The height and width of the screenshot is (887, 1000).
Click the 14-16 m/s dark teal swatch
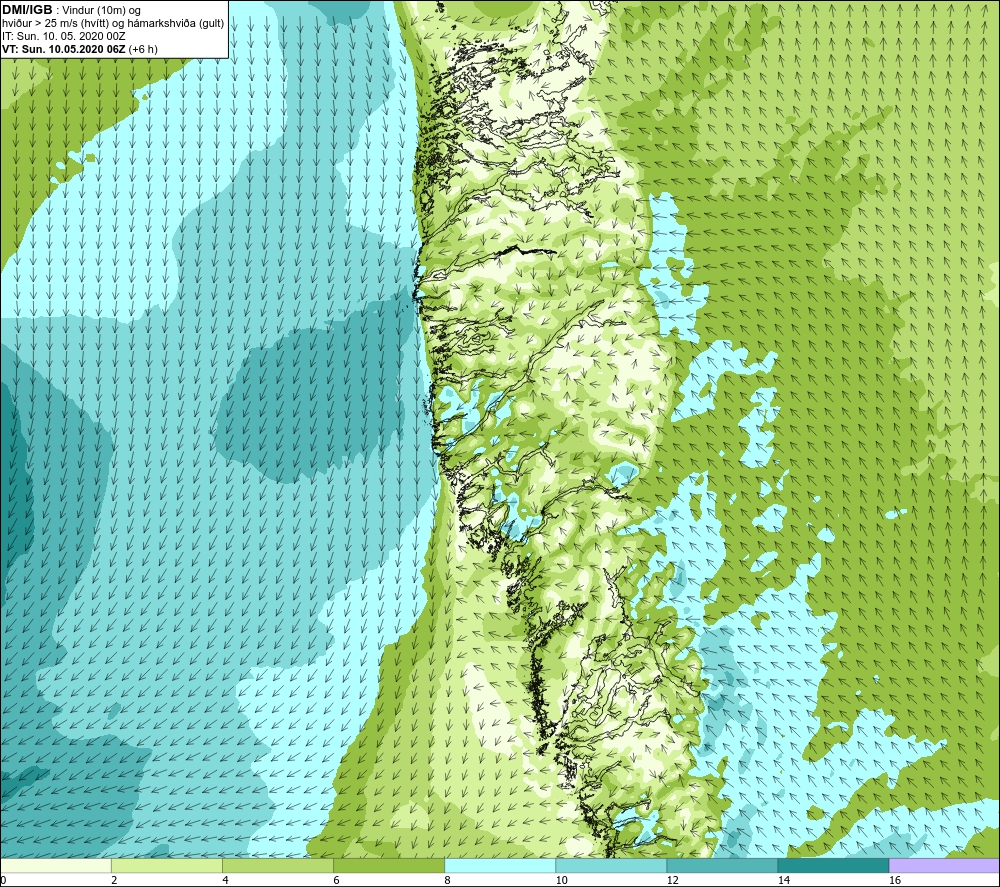(833, 866)
